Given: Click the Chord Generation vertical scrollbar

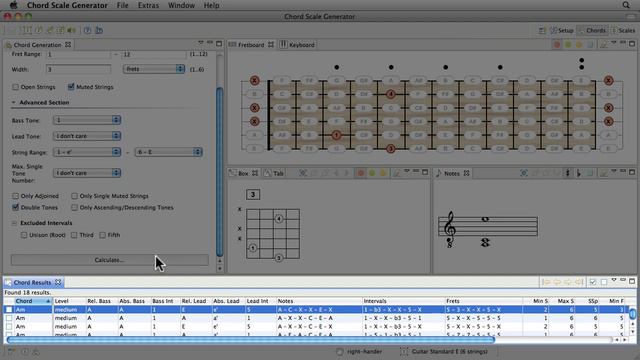Looking at the screenshot, I should click(220, 171).
